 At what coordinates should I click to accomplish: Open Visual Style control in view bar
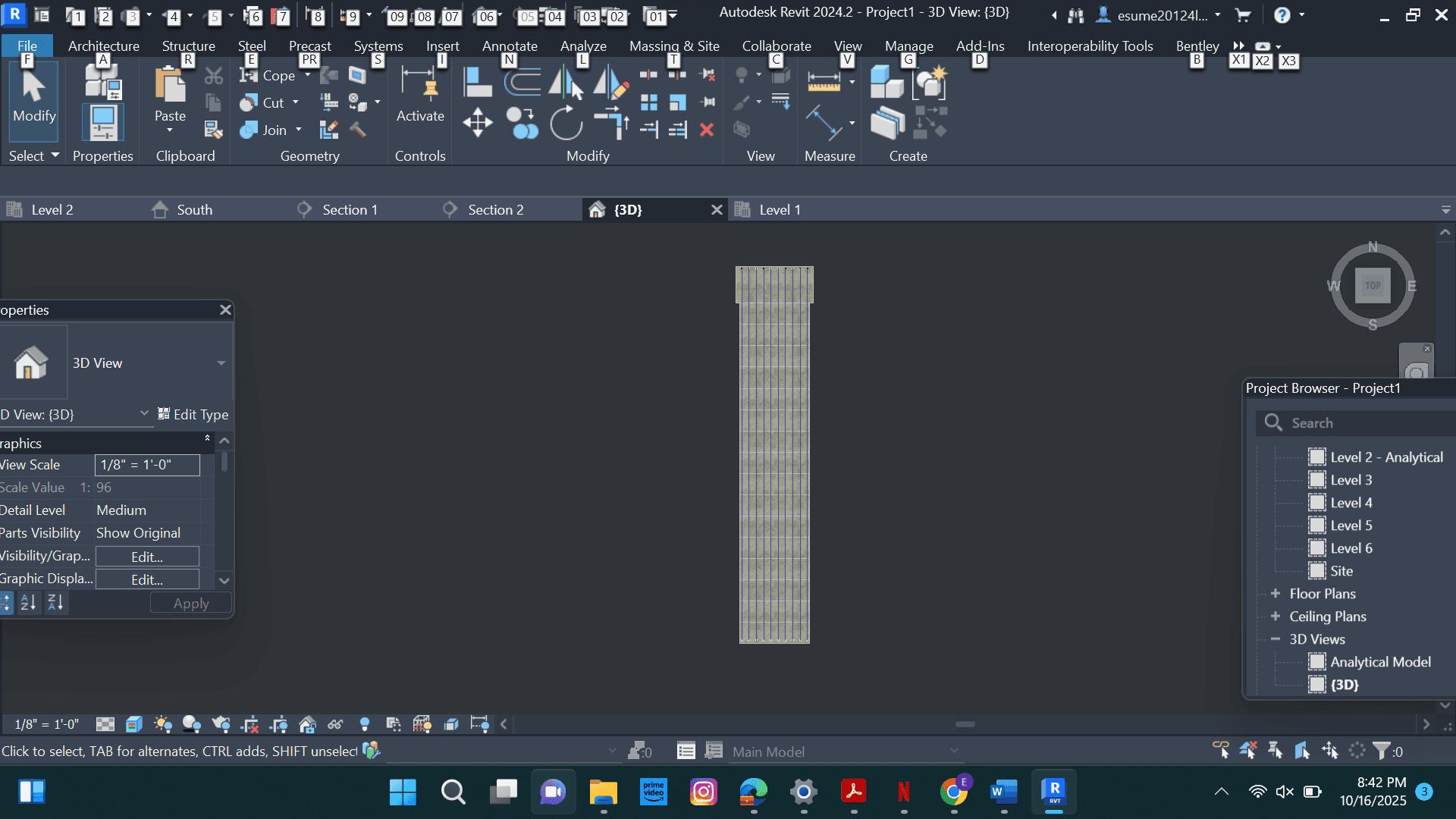coord(134,724)
